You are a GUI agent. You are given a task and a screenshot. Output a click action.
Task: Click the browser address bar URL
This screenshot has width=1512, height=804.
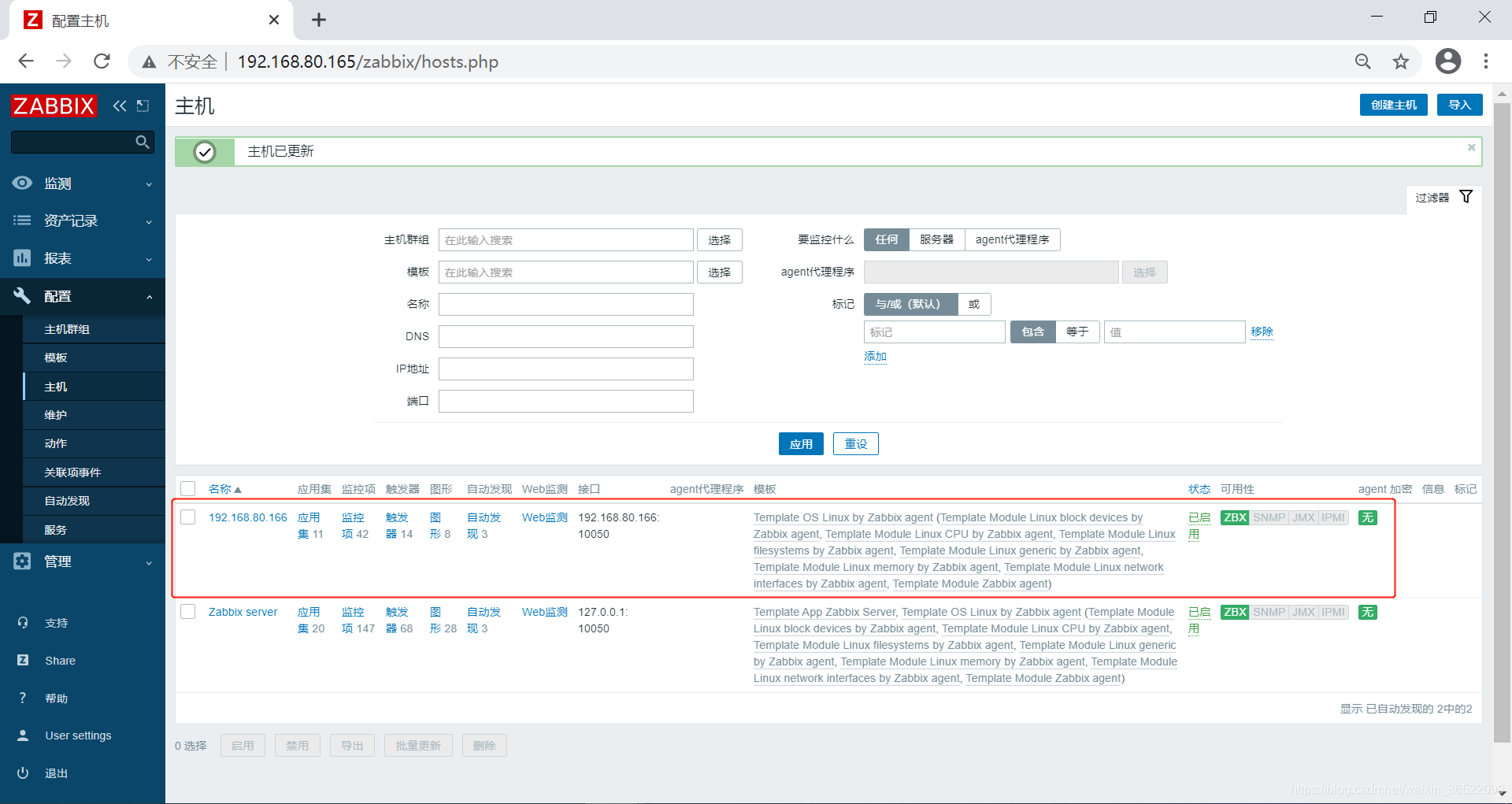[368, 62]
